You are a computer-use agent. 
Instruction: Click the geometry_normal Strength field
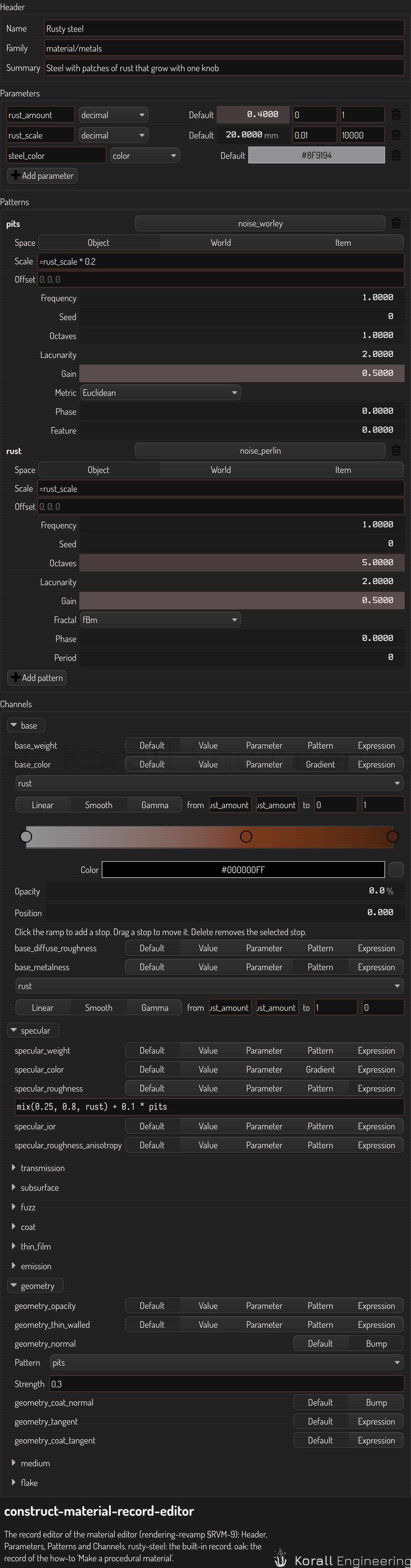(227, 1384)
